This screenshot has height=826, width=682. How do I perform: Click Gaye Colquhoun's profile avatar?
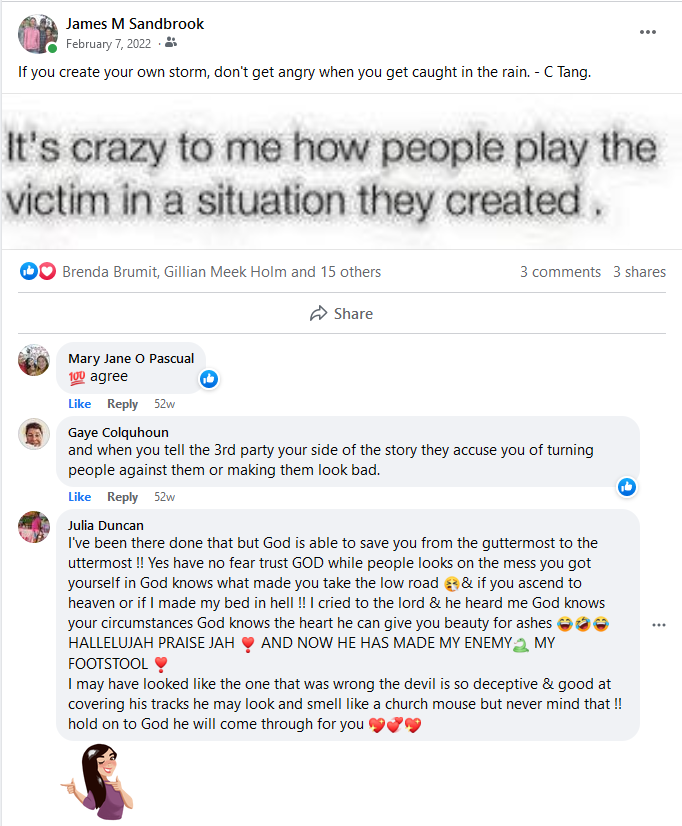click(x=34, y=434)
